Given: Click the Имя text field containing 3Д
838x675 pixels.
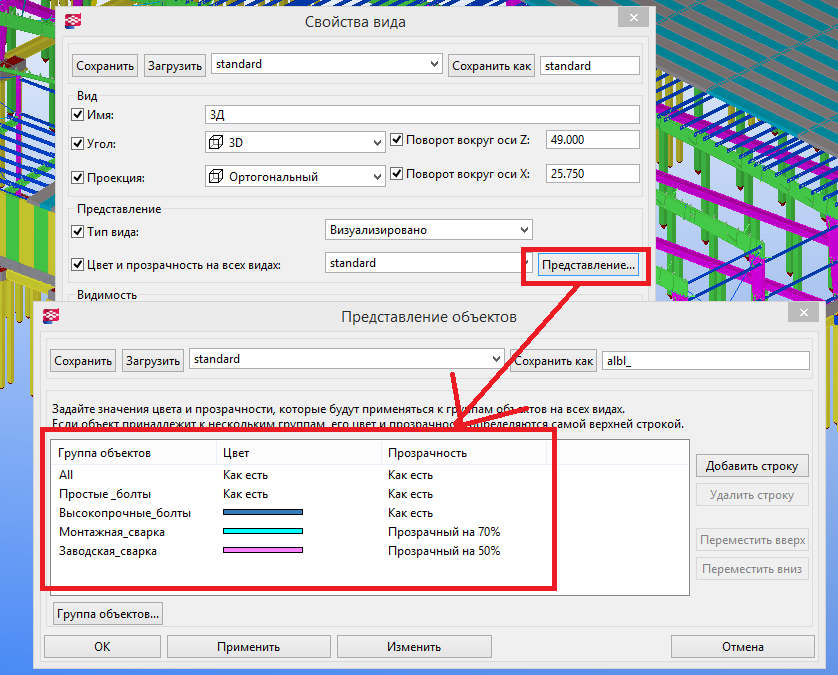Looking at the screenshot, I should [420, 115].
